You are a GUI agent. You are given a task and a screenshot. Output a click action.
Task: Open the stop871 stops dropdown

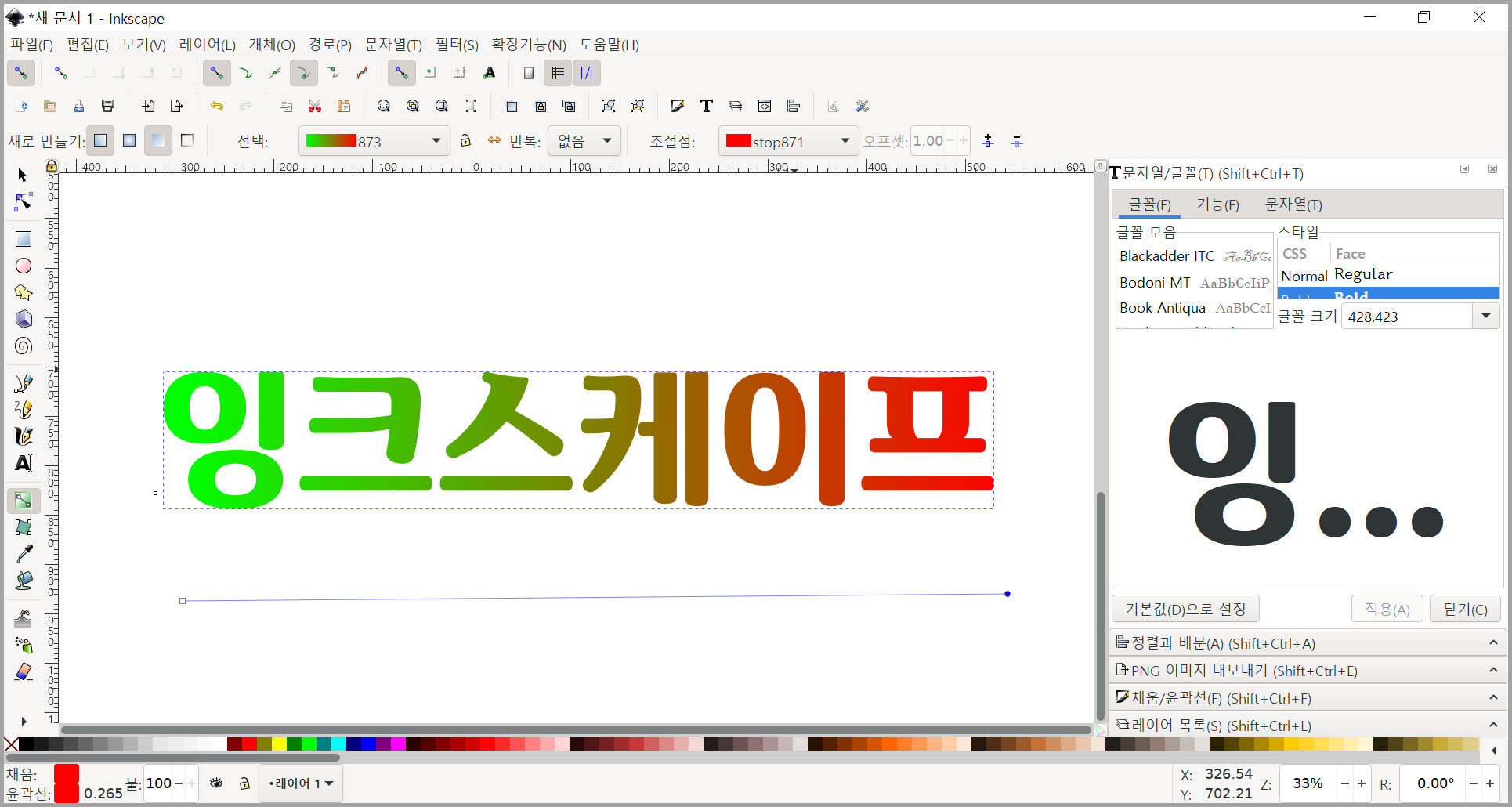(x=789, y=141)
